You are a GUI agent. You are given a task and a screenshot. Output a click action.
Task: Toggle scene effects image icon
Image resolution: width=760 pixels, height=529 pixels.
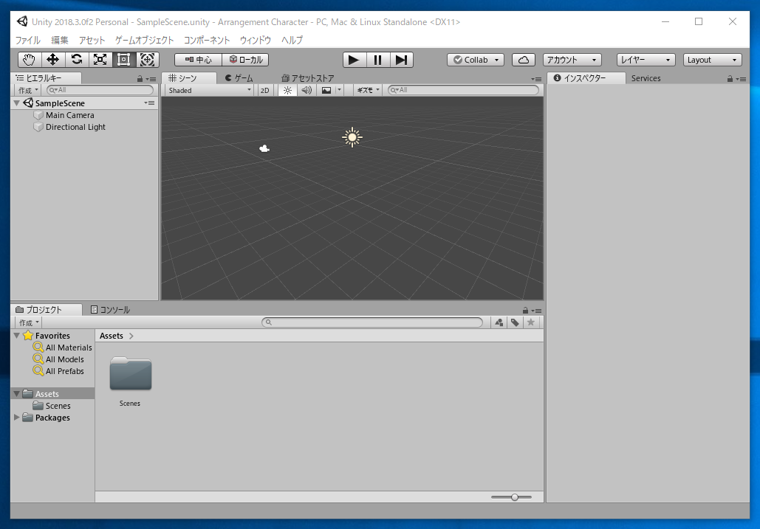pos(326,90)
